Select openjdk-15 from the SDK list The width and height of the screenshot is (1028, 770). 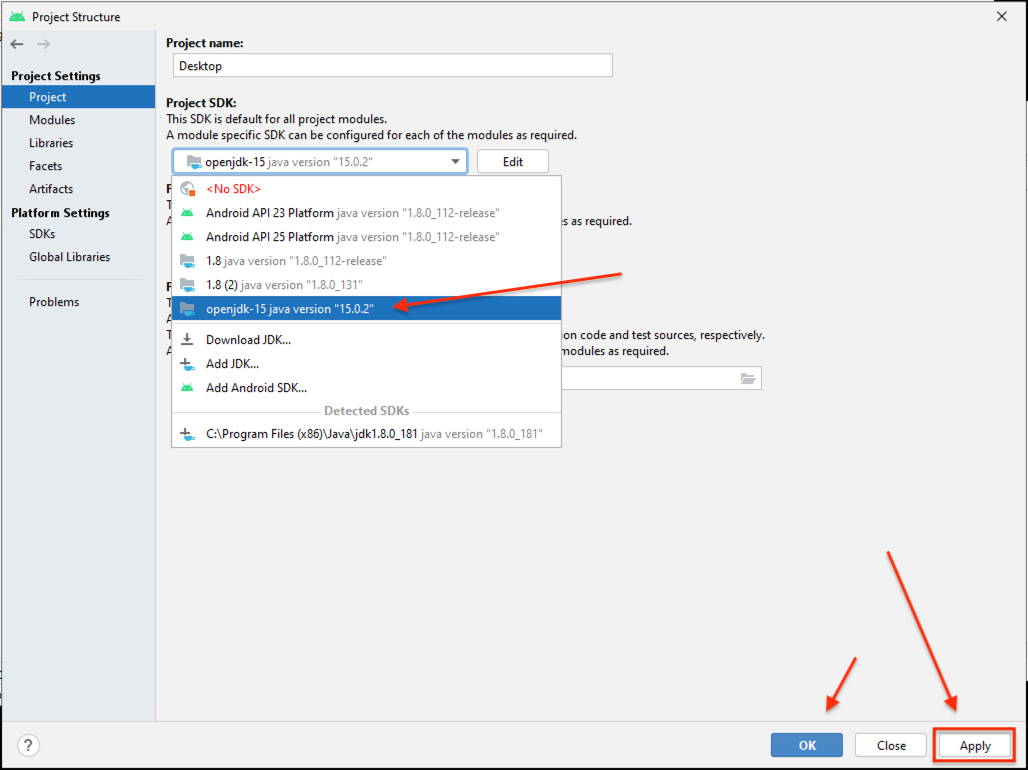(289, 309)
